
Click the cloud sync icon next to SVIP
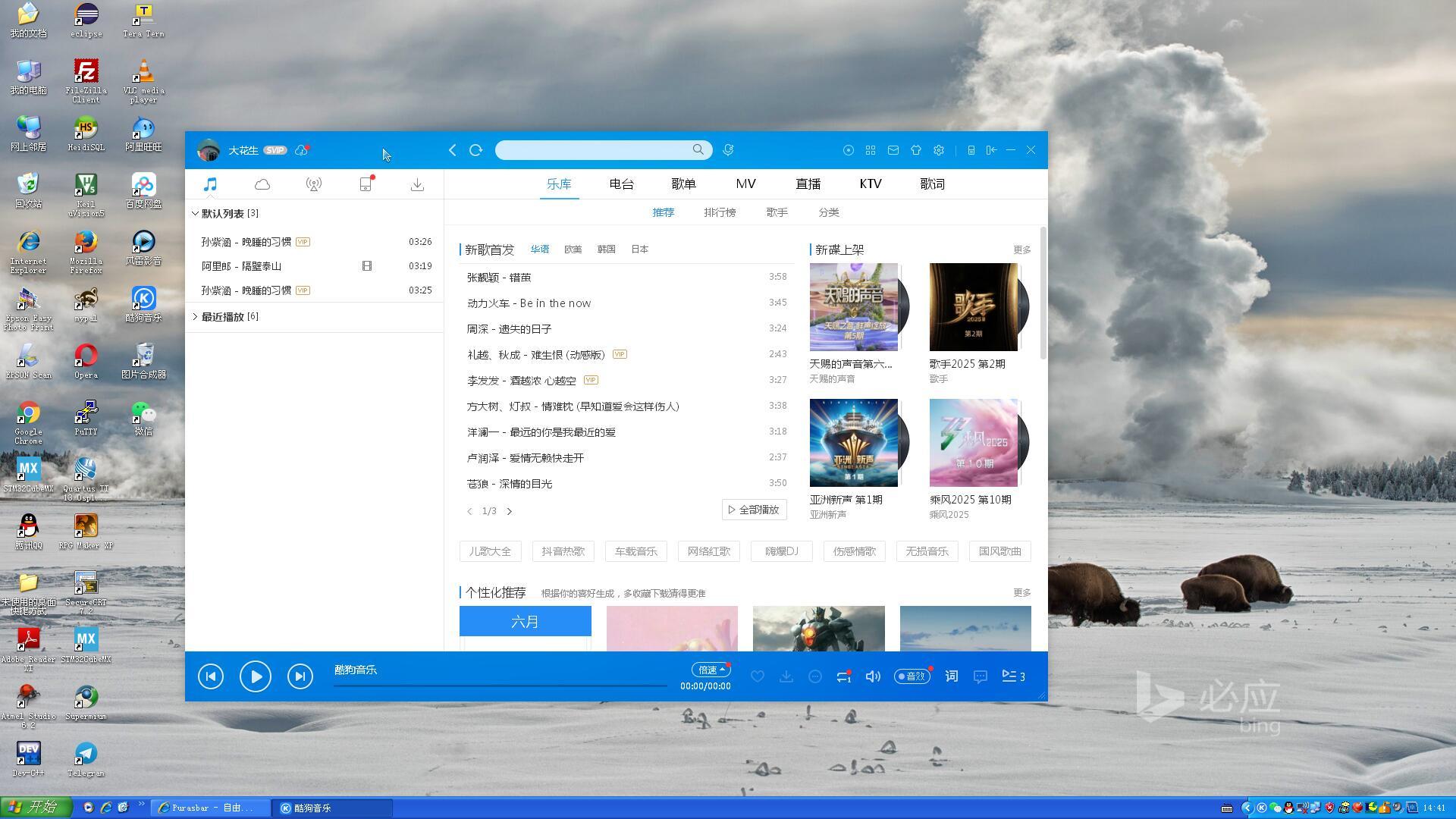[302, 150]
